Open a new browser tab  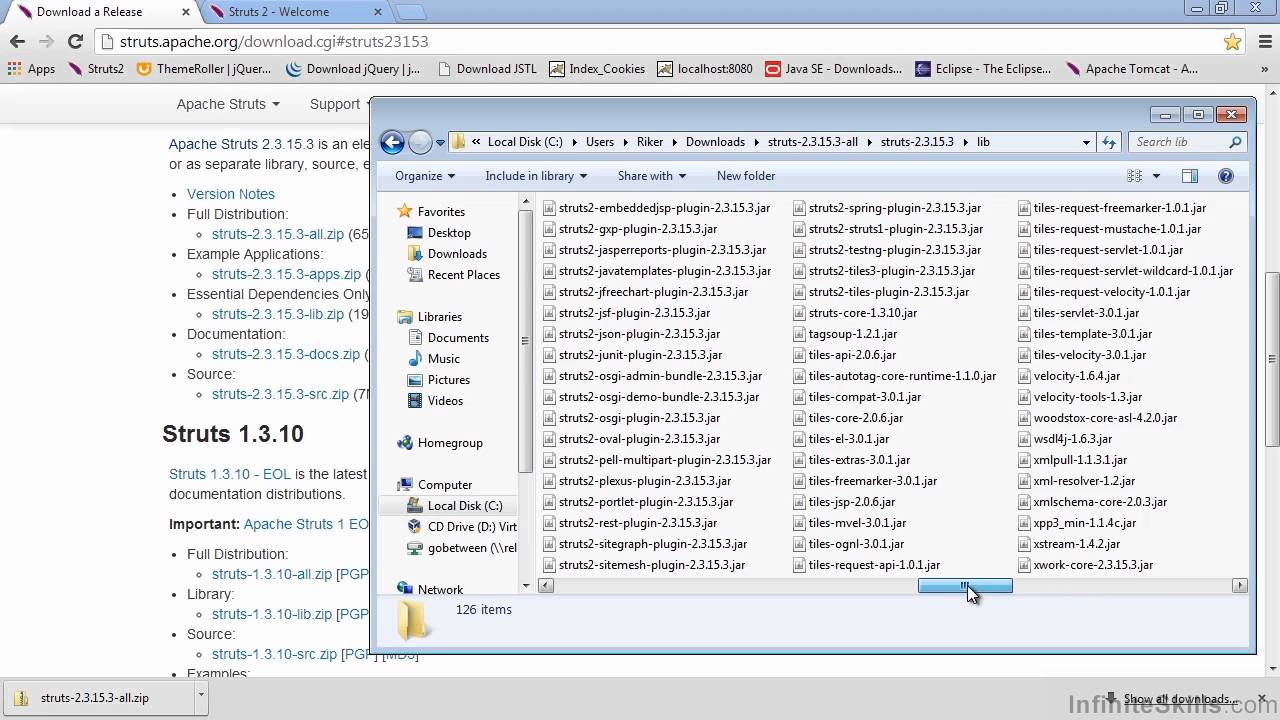[x=410, y=12]
